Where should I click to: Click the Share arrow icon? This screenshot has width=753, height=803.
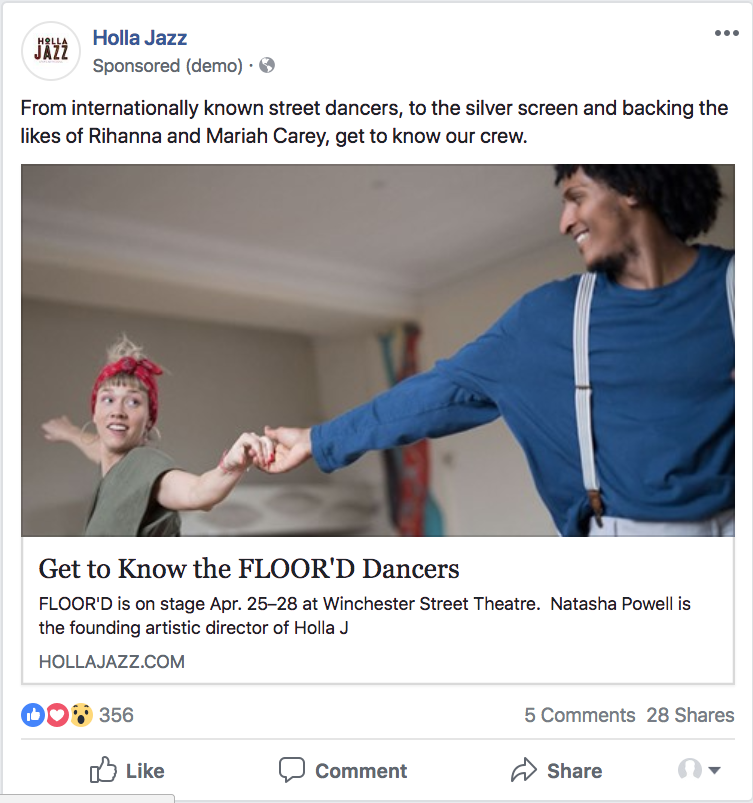(524, 770)
